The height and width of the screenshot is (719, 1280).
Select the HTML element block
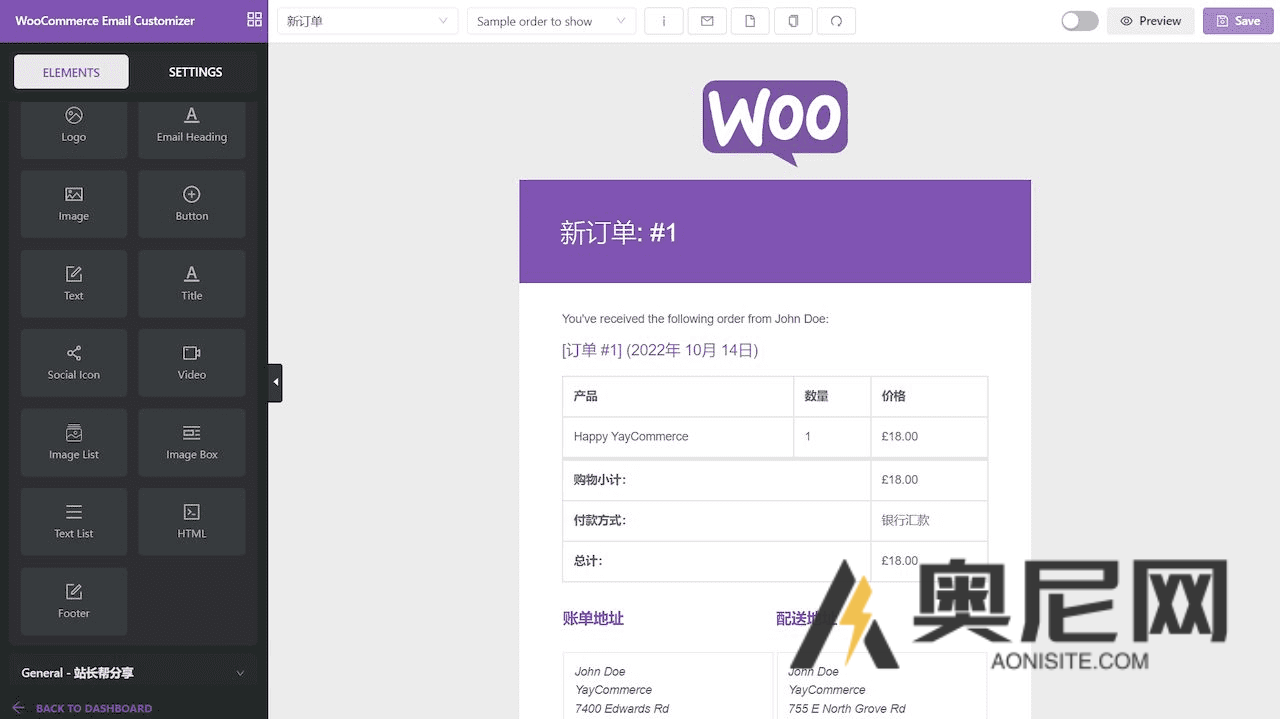pyautogui.click(x=192, y=521)
